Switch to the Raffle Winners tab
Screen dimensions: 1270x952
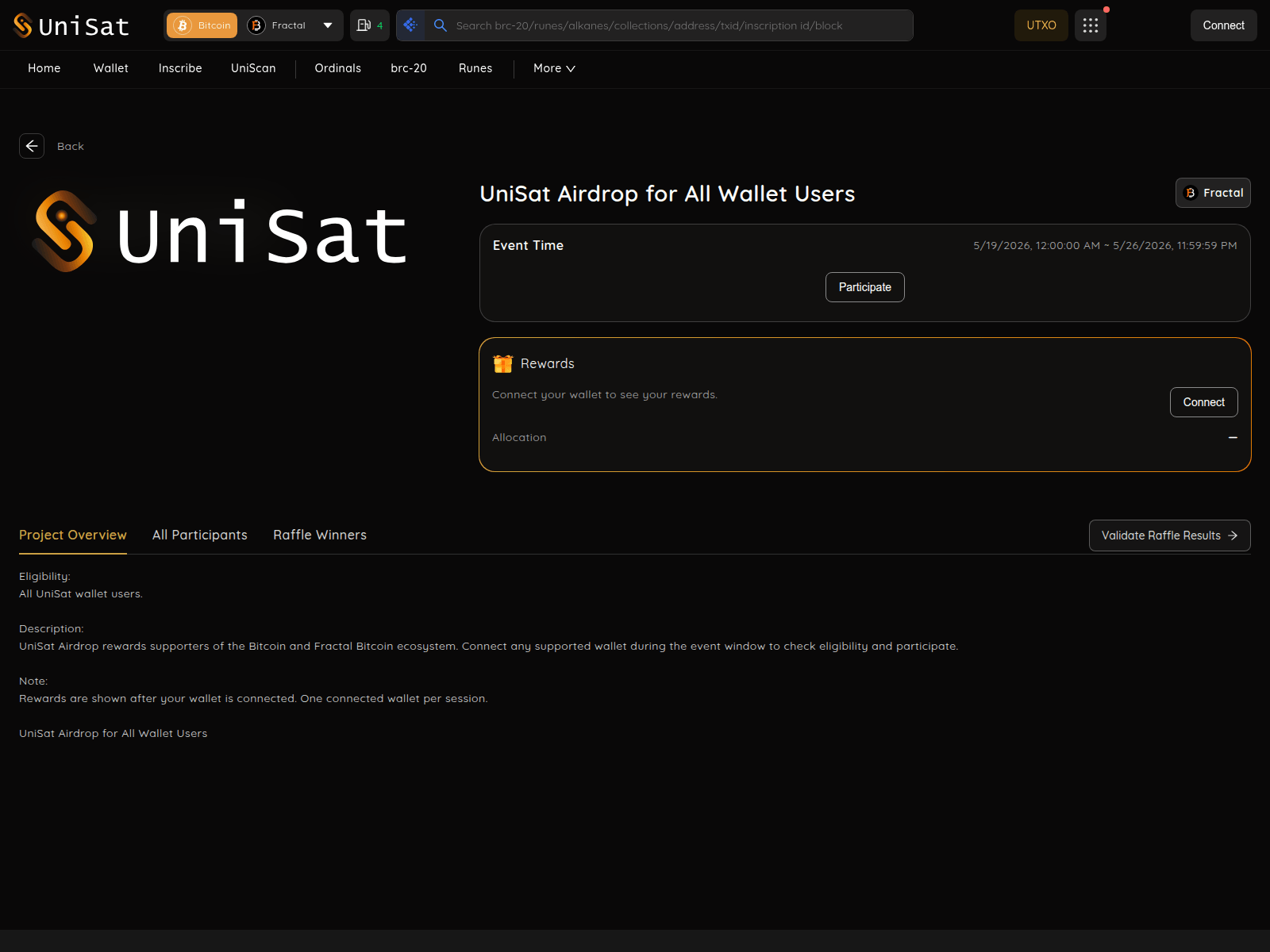[x=320, y=535]
